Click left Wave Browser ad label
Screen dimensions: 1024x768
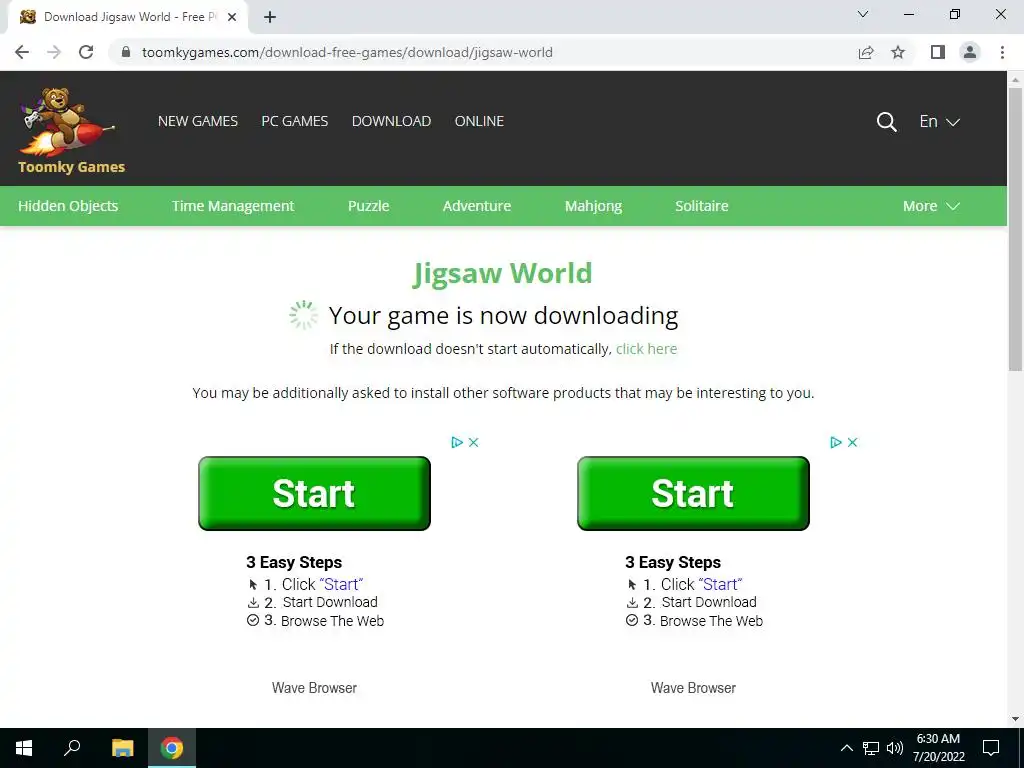[314, 688]
